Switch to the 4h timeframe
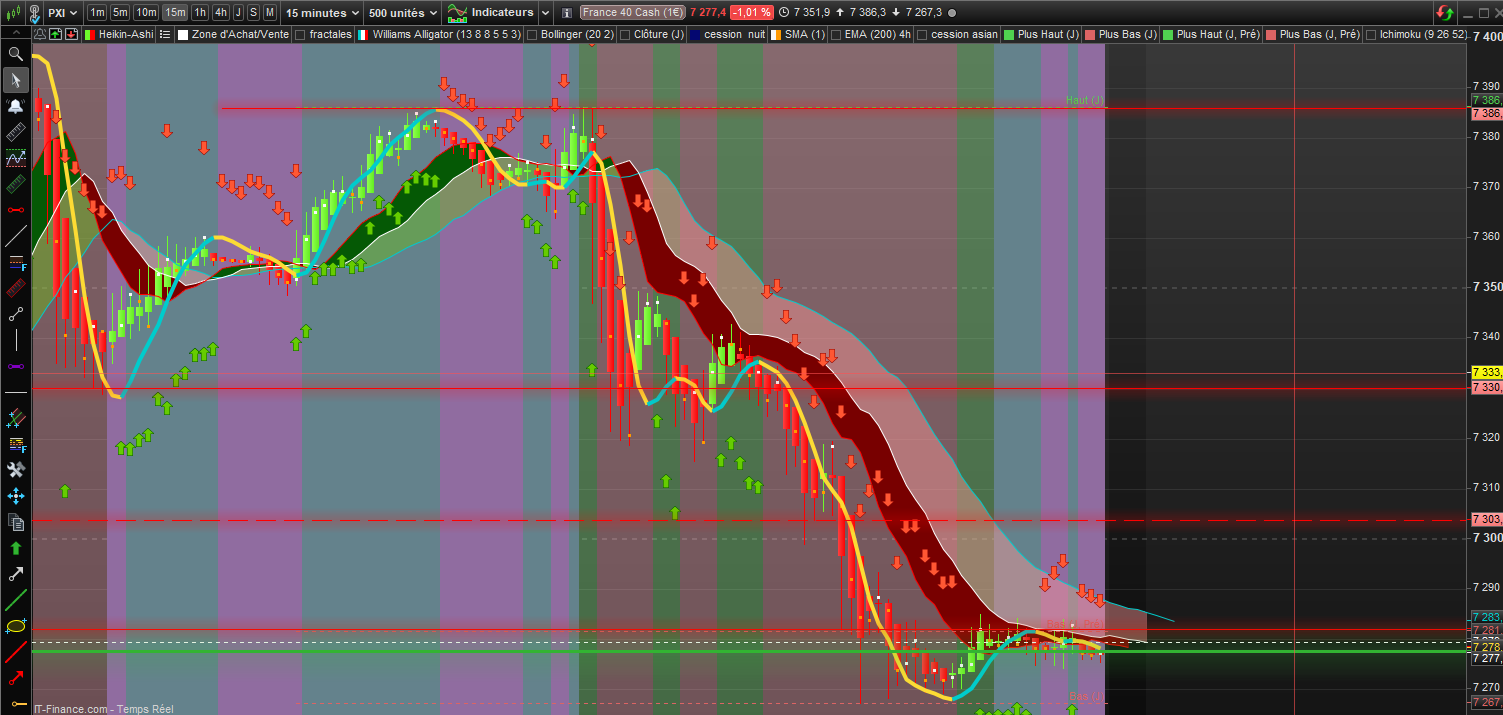The height and width of the screenshot is (715, 1503). pos(220,13)
